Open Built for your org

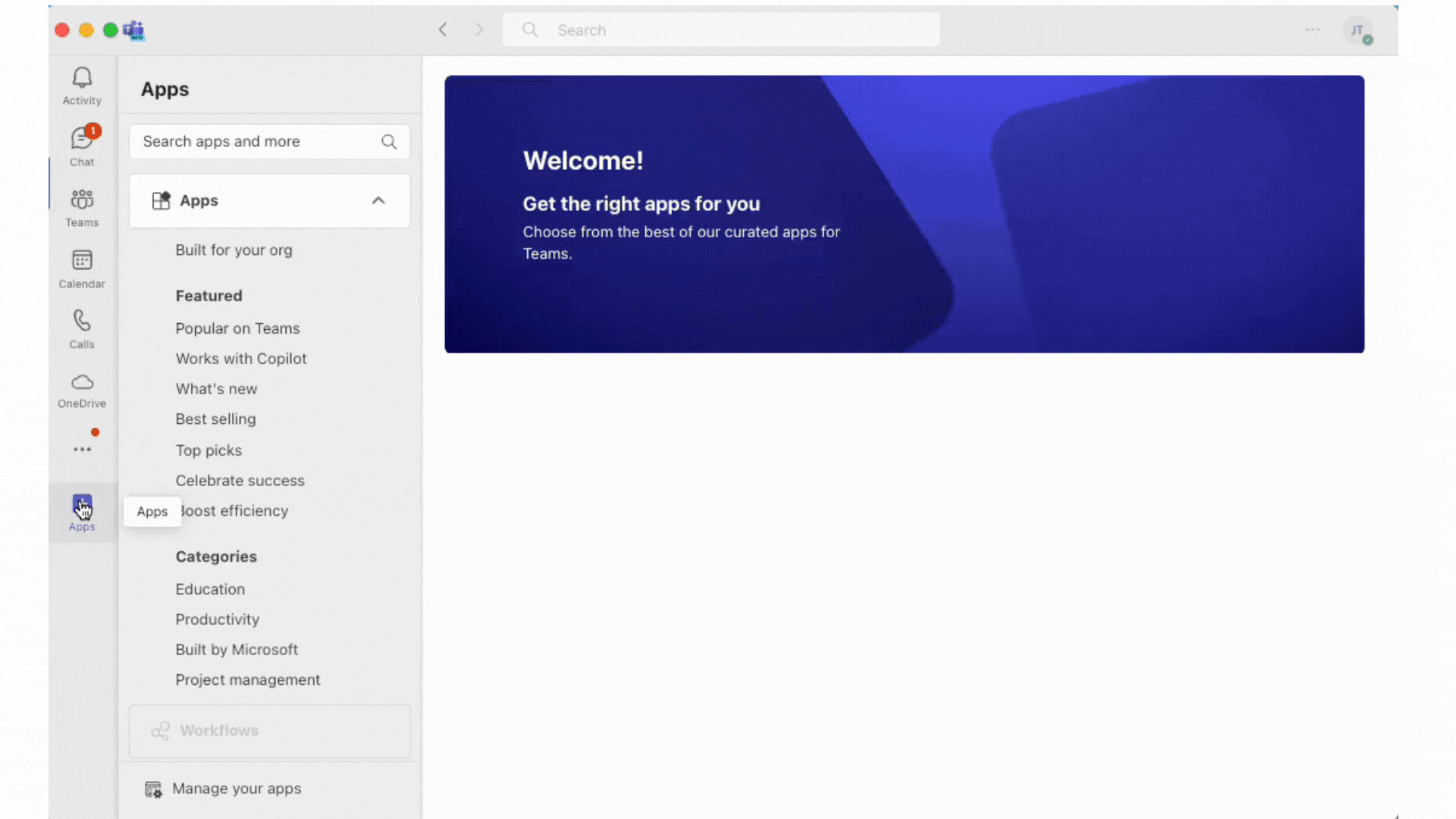[234, 250]
